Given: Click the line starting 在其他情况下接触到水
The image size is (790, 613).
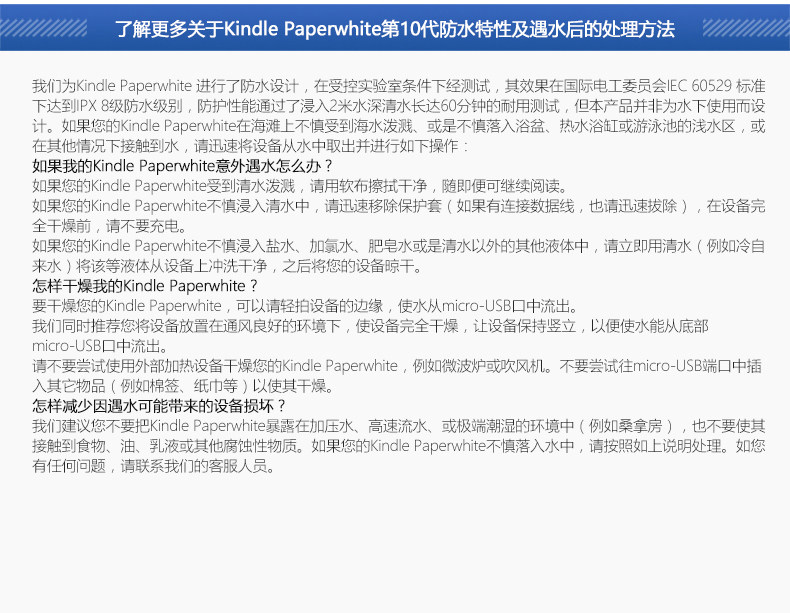Looking at the screenshot, I should point(251,146).
